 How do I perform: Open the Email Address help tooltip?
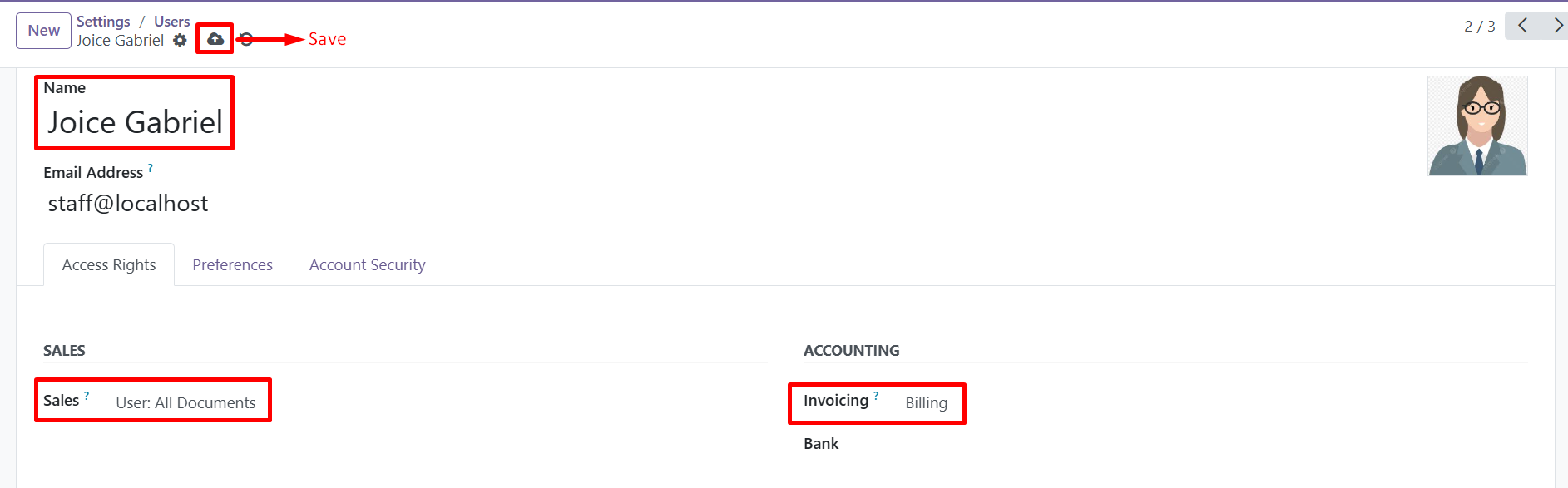[151, 167]
